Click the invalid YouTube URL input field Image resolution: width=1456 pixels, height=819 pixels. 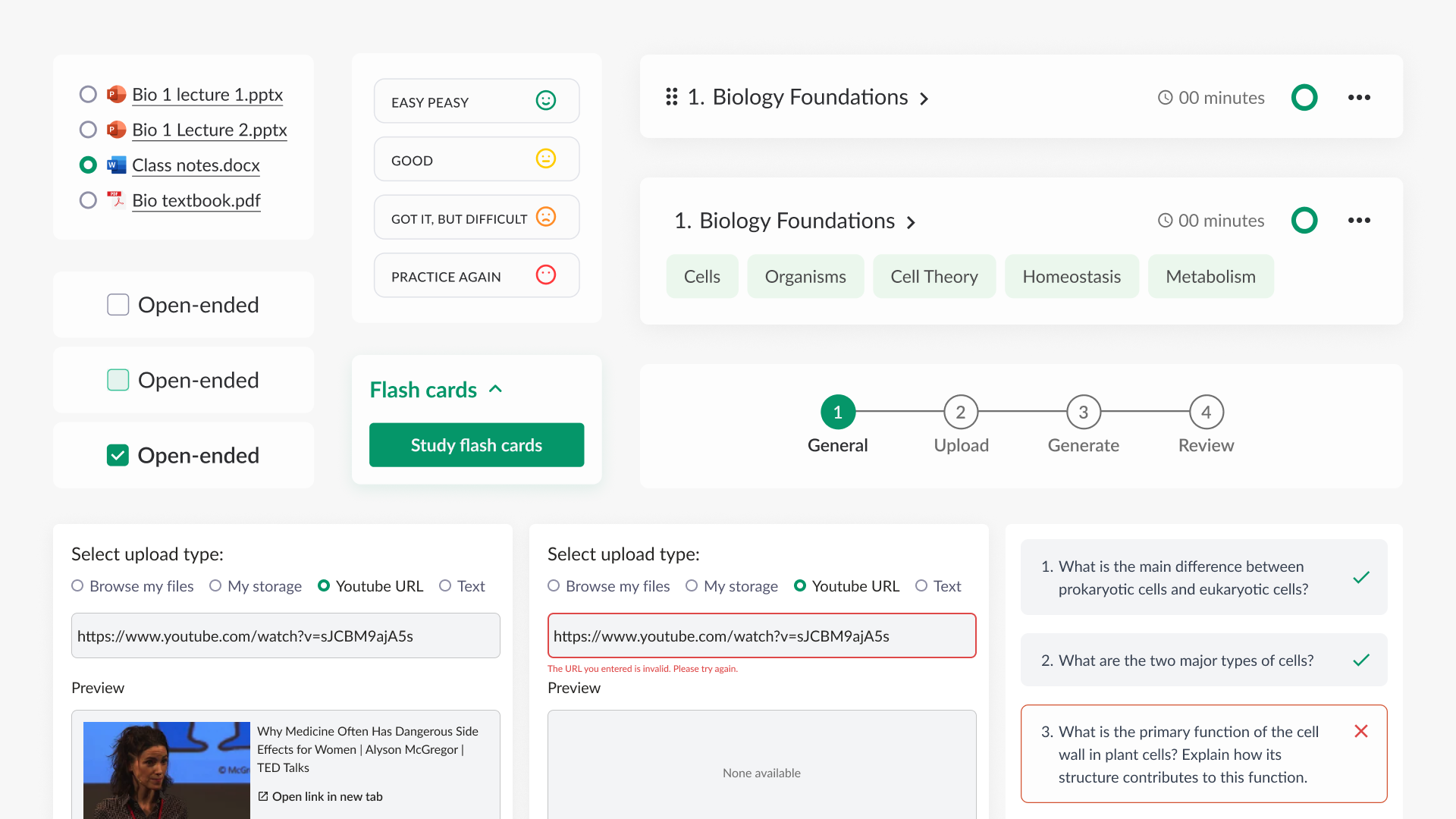761,635
